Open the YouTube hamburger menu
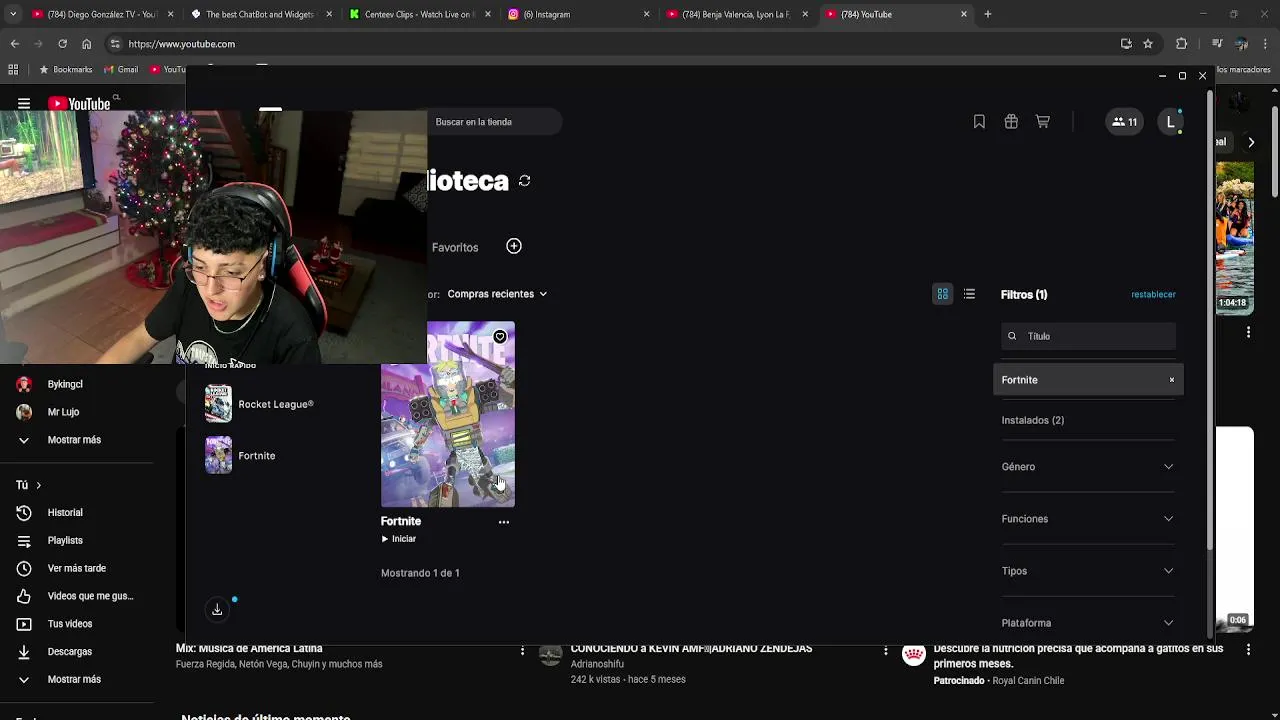Viewport: 1280px width, 720px height. pos(24,103)
